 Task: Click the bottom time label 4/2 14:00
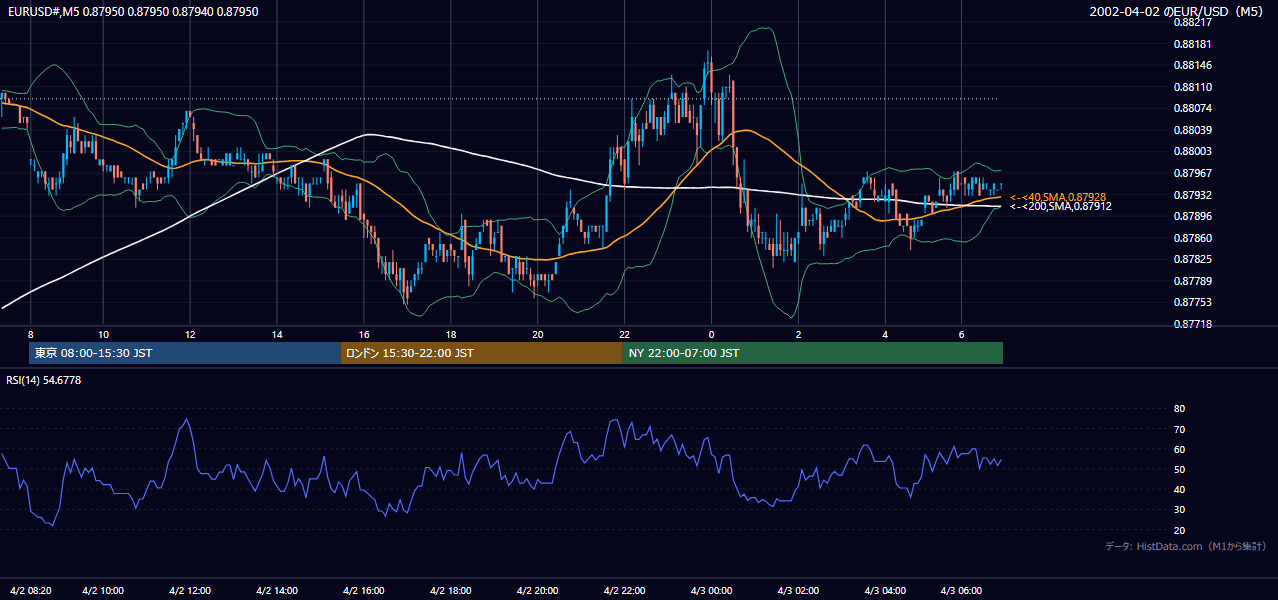pos(277,590)
